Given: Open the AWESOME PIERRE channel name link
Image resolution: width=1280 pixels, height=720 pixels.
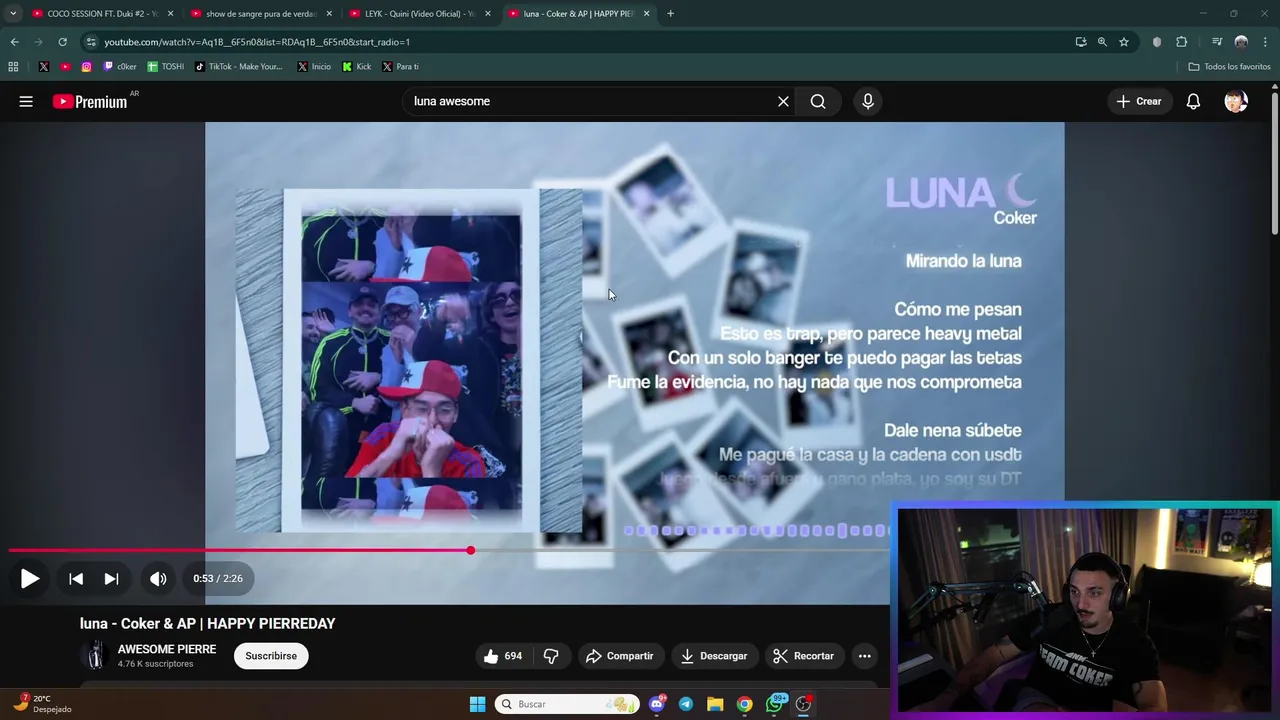Looking at the screenshot, I should click(x=167, y=649).
